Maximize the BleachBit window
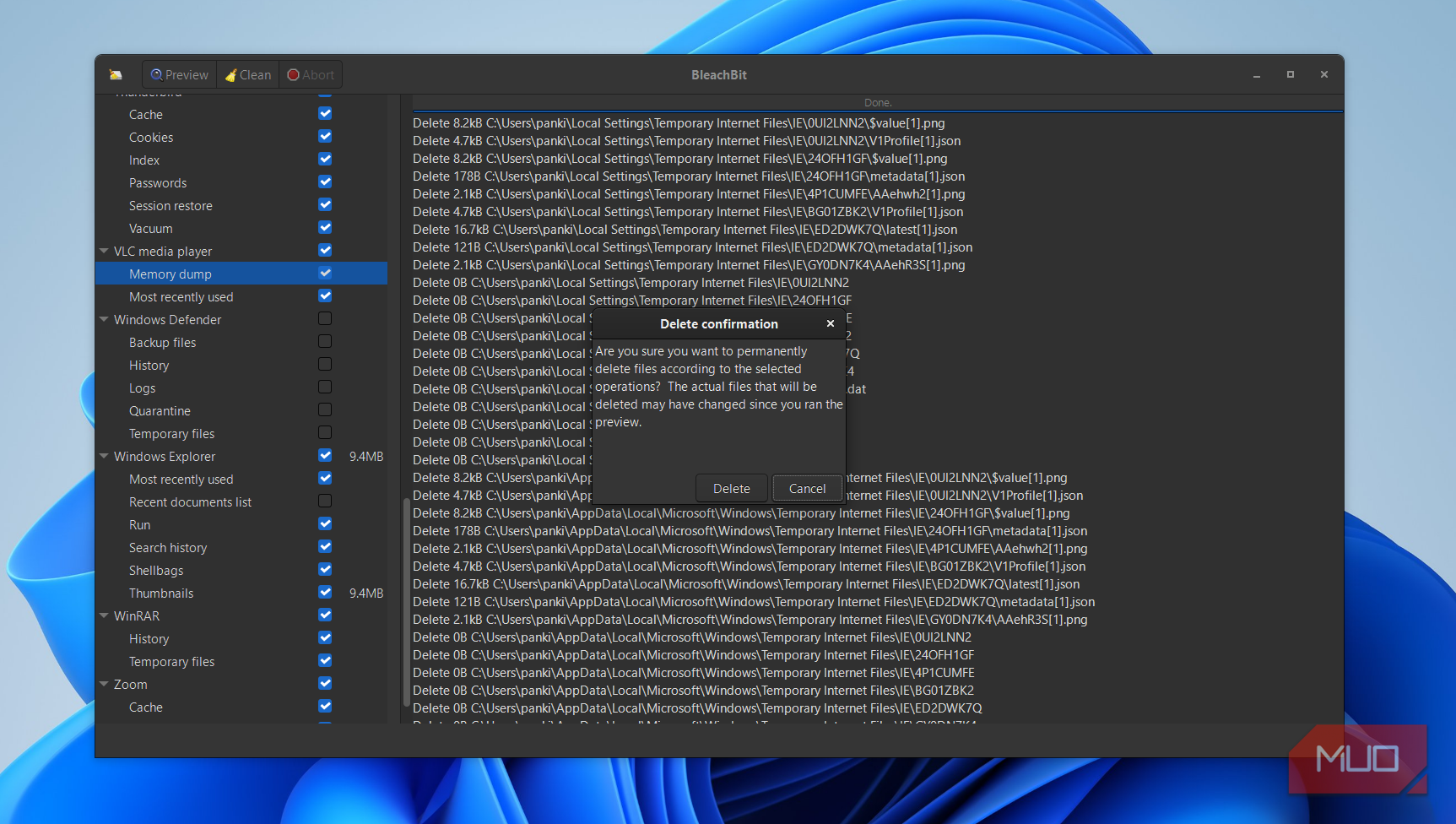The image size is (1456, 824). [x=1291, y=75]
